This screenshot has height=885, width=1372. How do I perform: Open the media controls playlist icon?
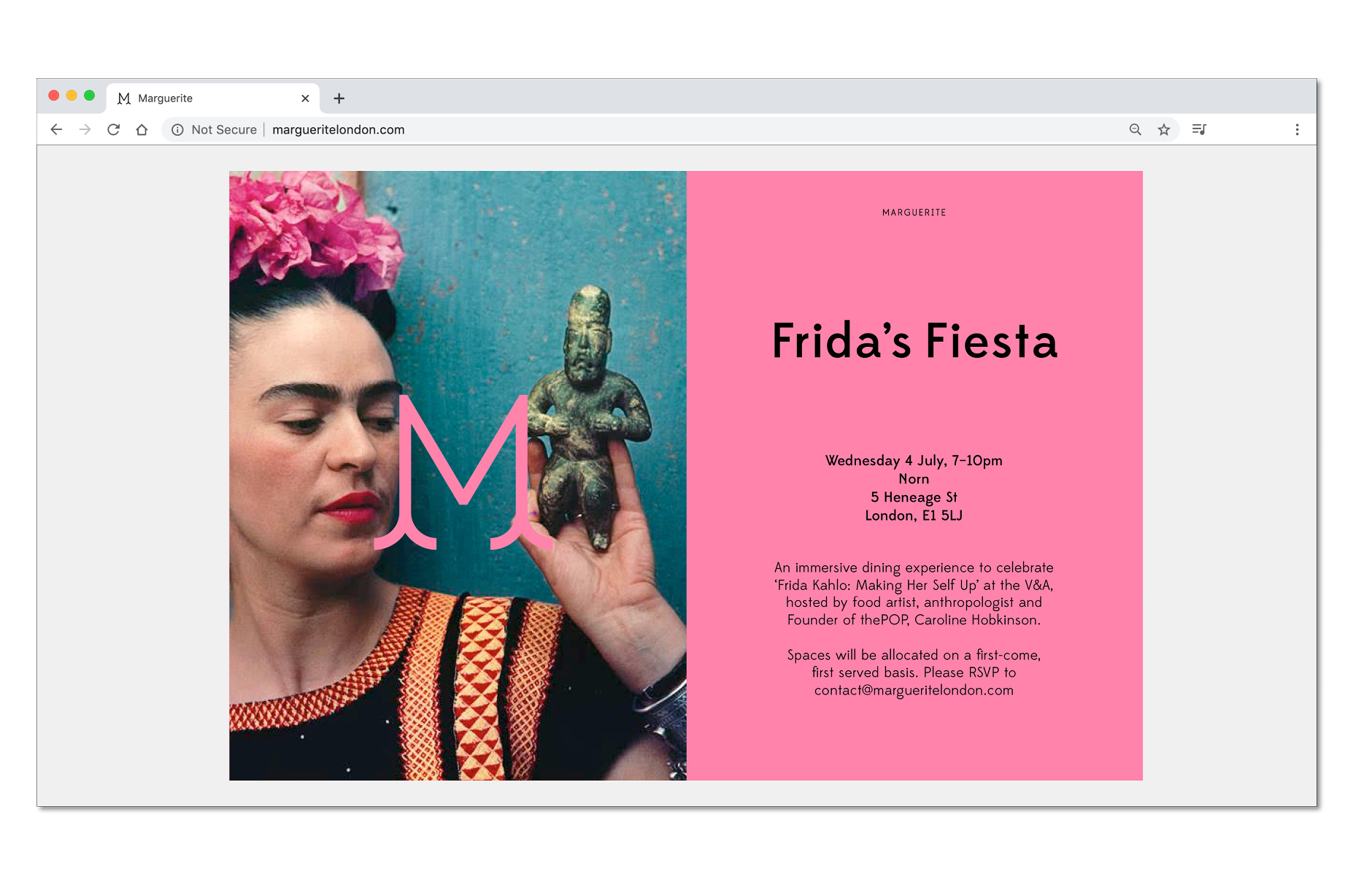coord(1199,129)
